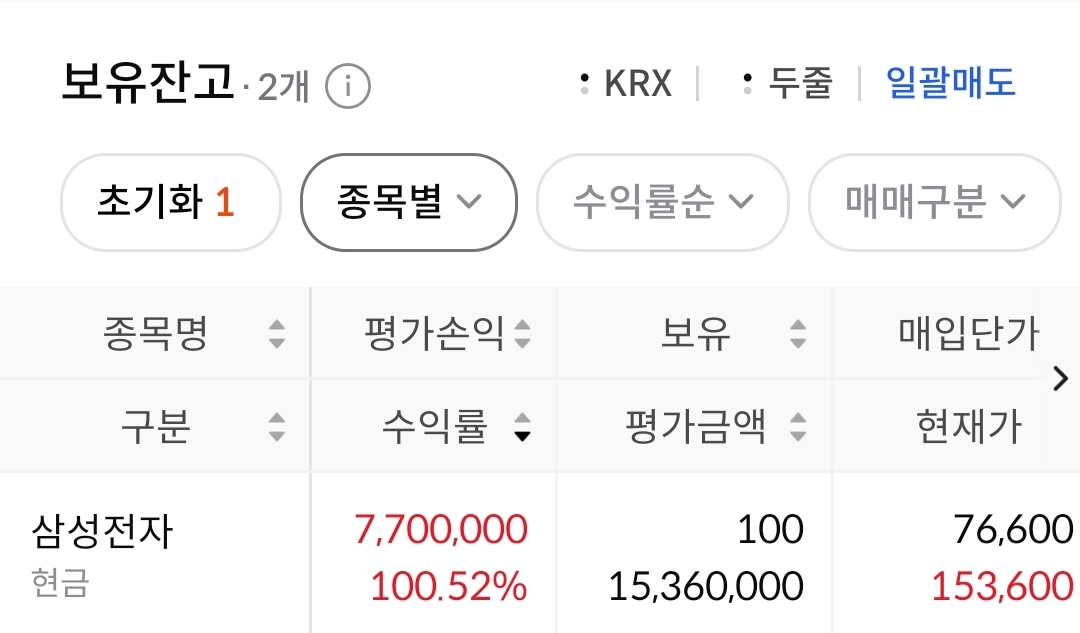Image resolution: width=1080 pixels, height=633 pixels.
Task: Toggle the 두줄 two-line display option
Action: [788, 84]
